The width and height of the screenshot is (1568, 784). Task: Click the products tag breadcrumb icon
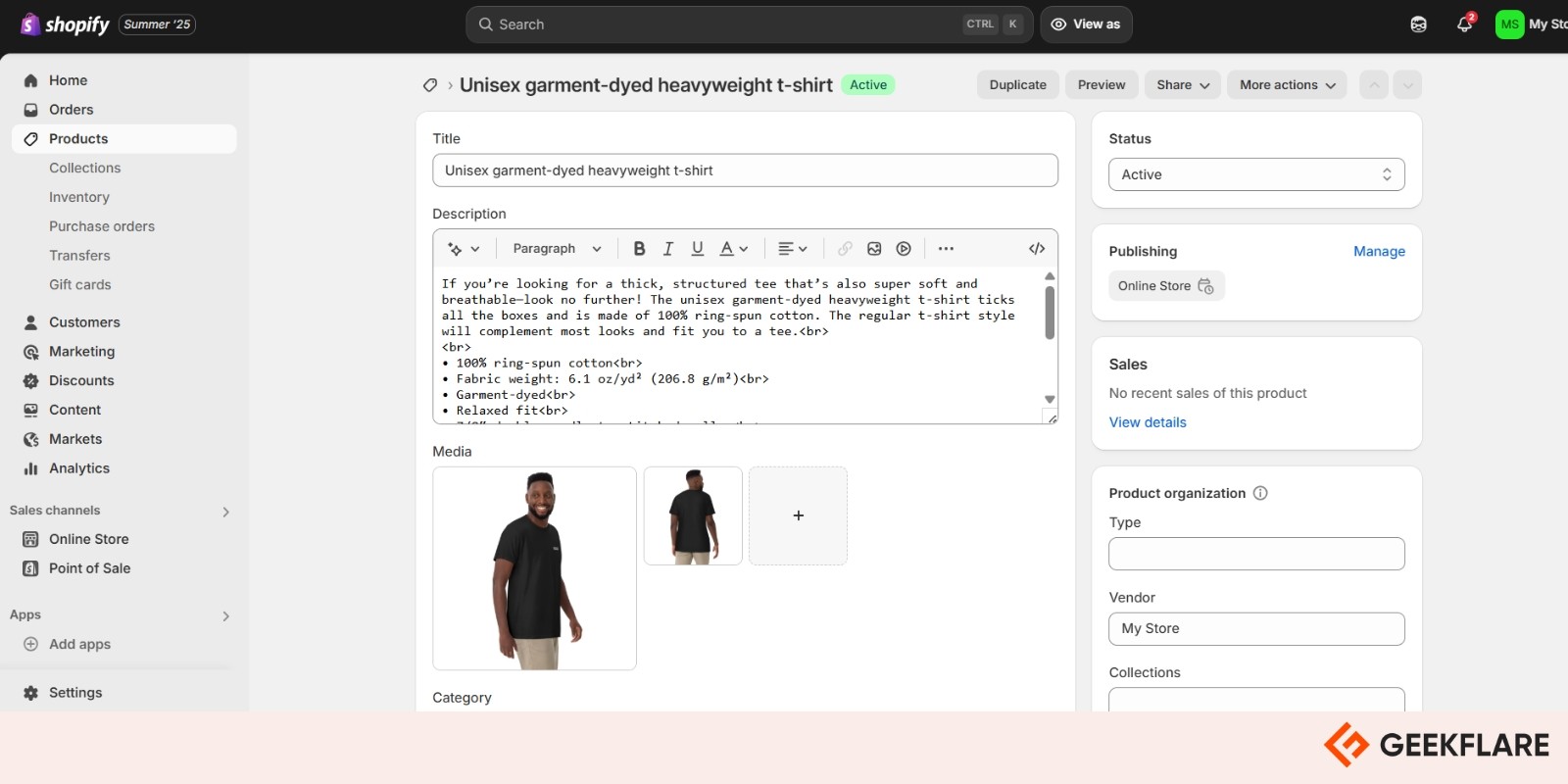coord(429,85)
